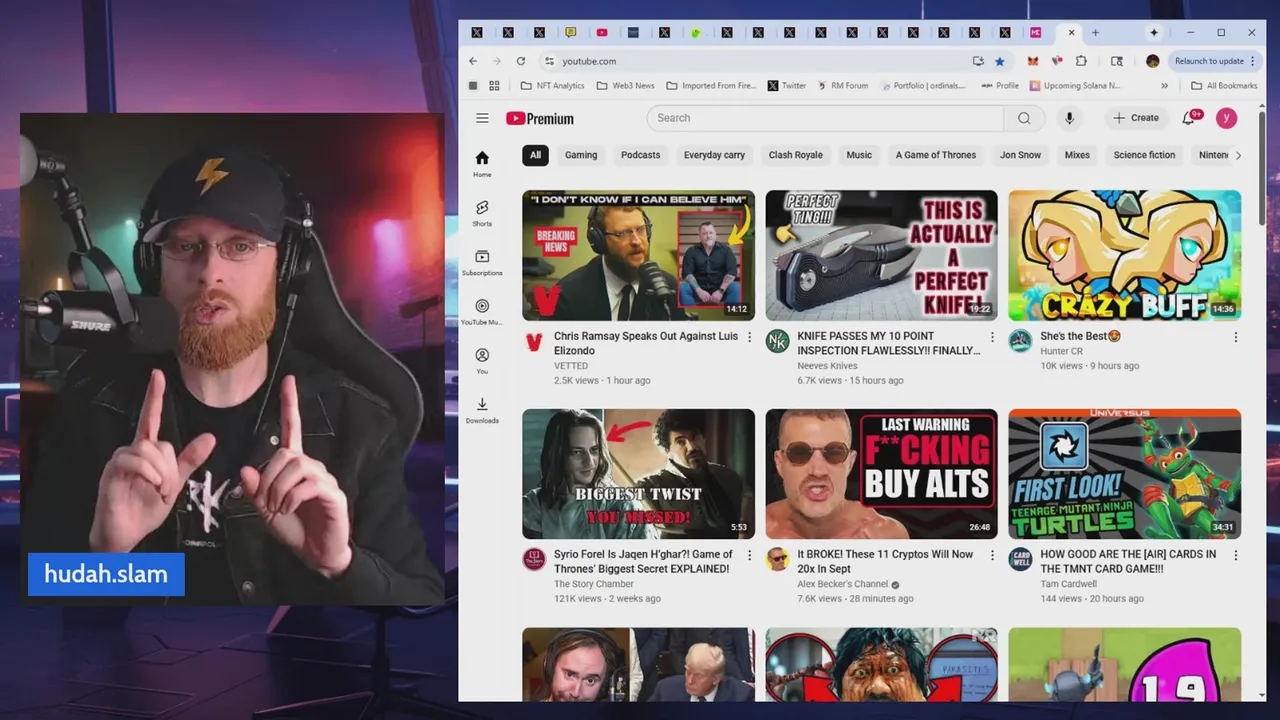Select the Music filter chip
Screen dimensions: 1280x720
(859, 155)
